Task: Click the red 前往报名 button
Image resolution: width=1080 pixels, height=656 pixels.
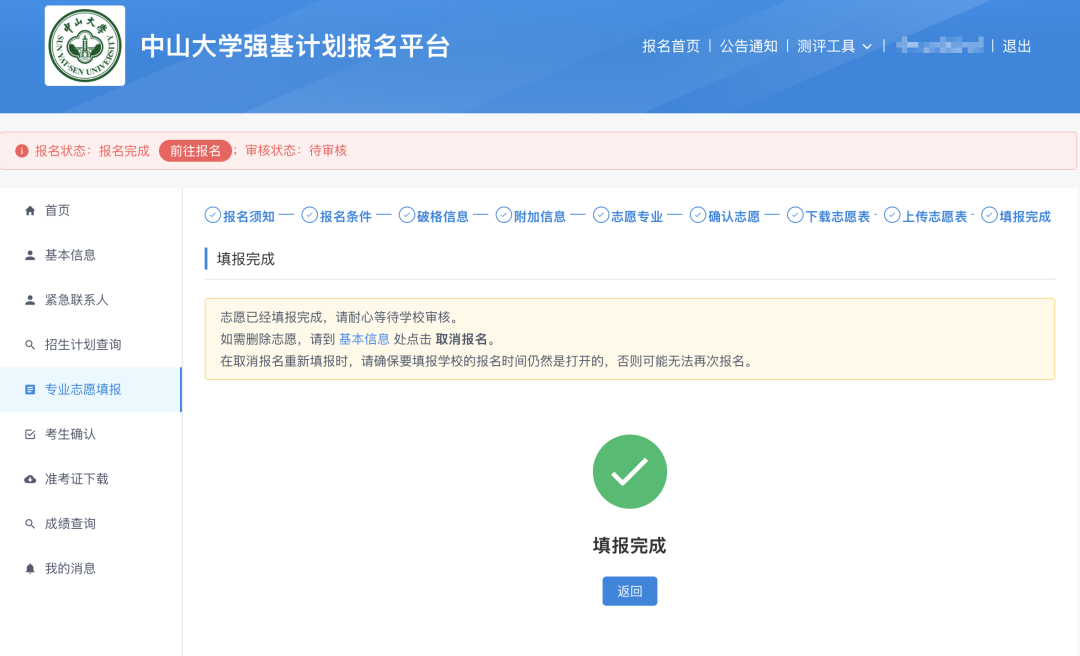Action: [x=195, y=149]
